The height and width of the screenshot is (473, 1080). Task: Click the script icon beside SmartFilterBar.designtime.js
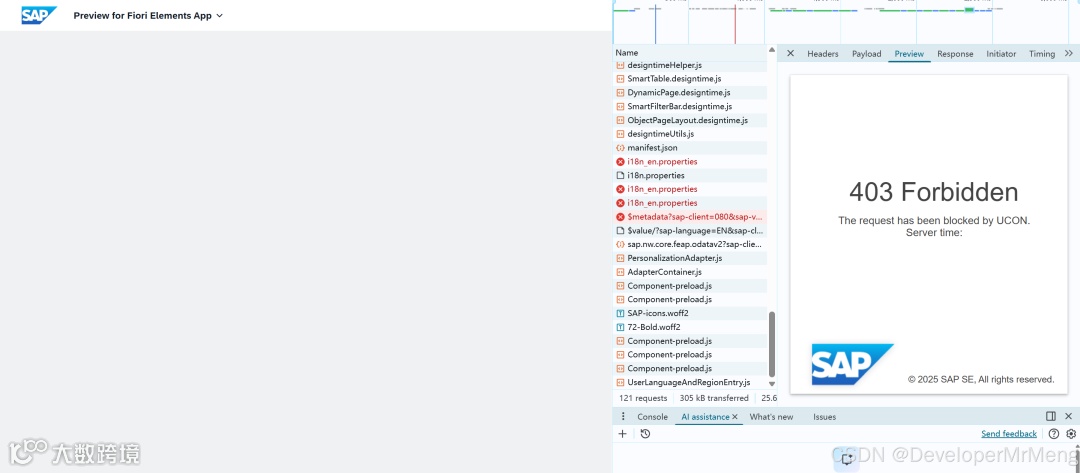pyautogui.click(x=620, y=107)
